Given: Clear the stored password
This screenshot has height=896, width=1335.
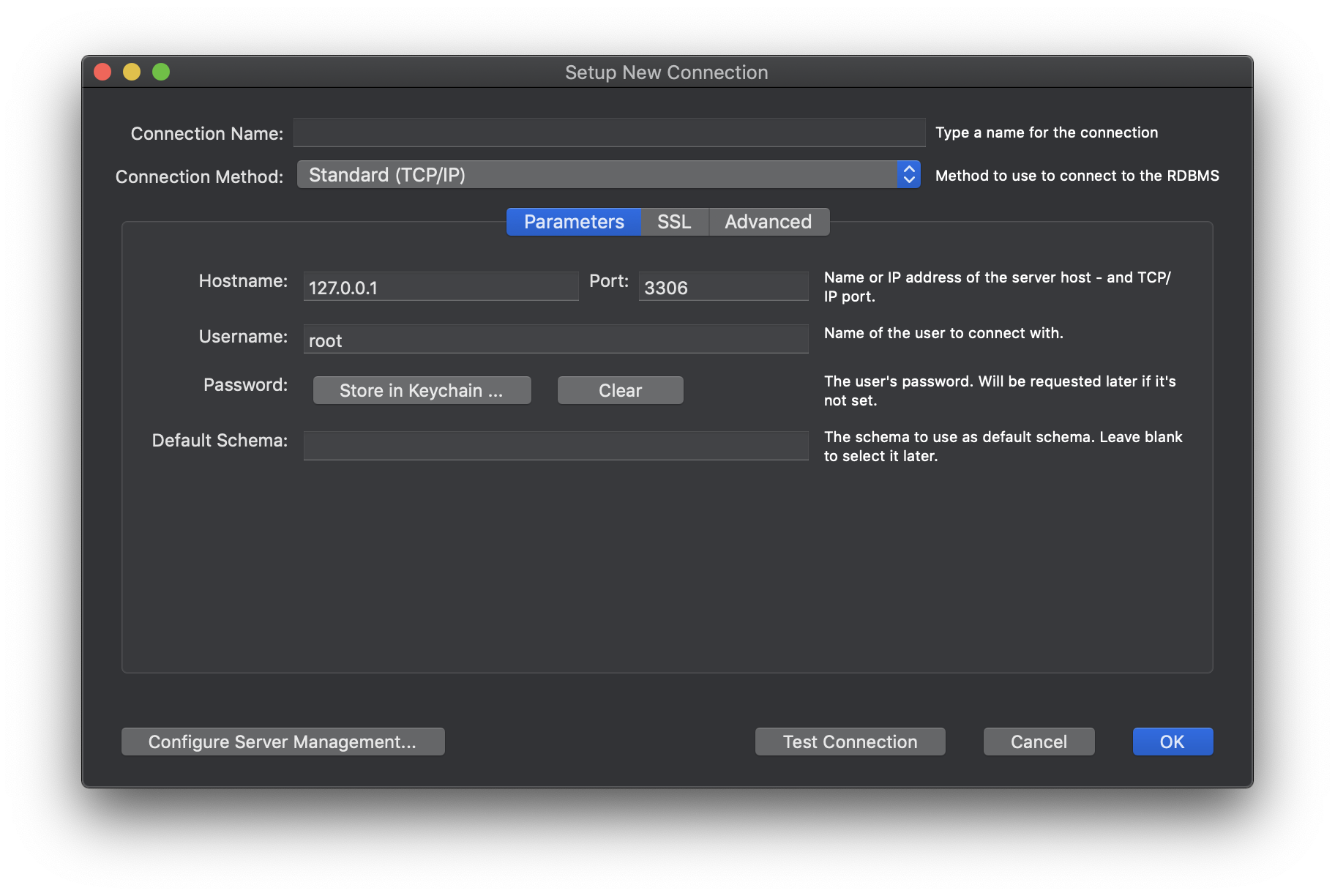Looking at the screenshot, I should coord(620,390).
